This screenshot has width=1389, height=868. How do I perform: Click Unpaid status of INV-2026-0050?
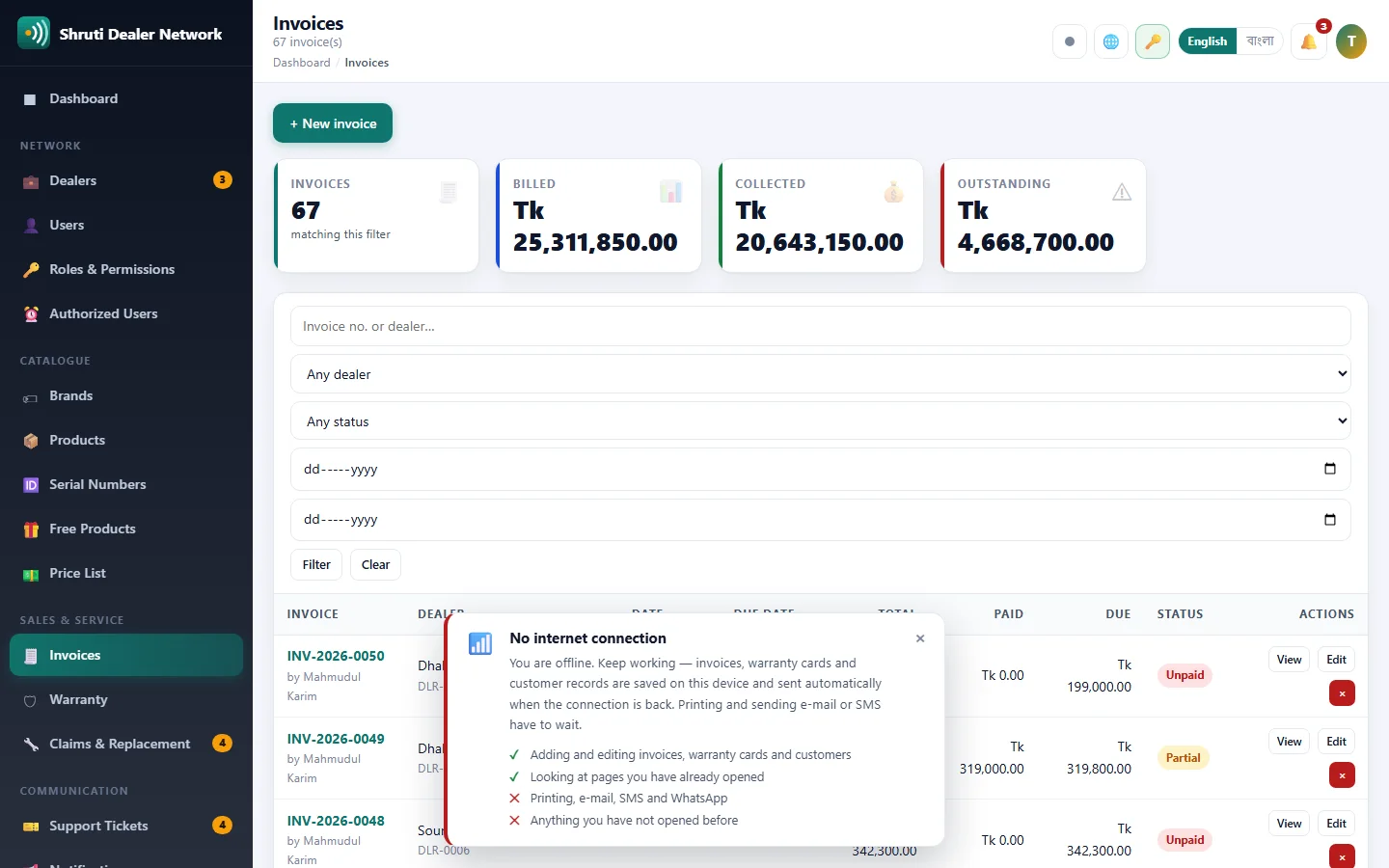pyautogui.click(x=1185, y=675)
